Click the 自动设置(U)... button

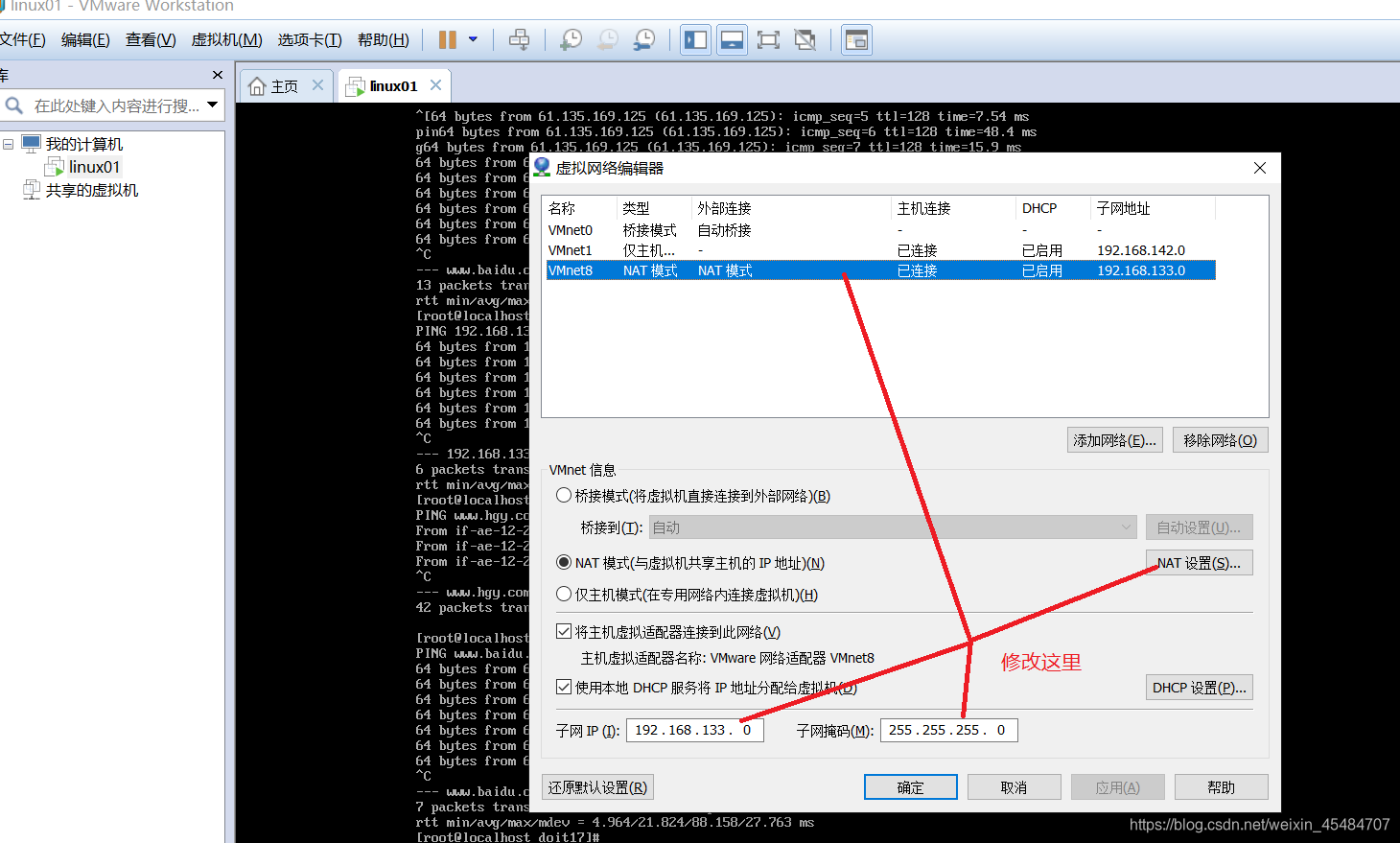[1199, 527]
